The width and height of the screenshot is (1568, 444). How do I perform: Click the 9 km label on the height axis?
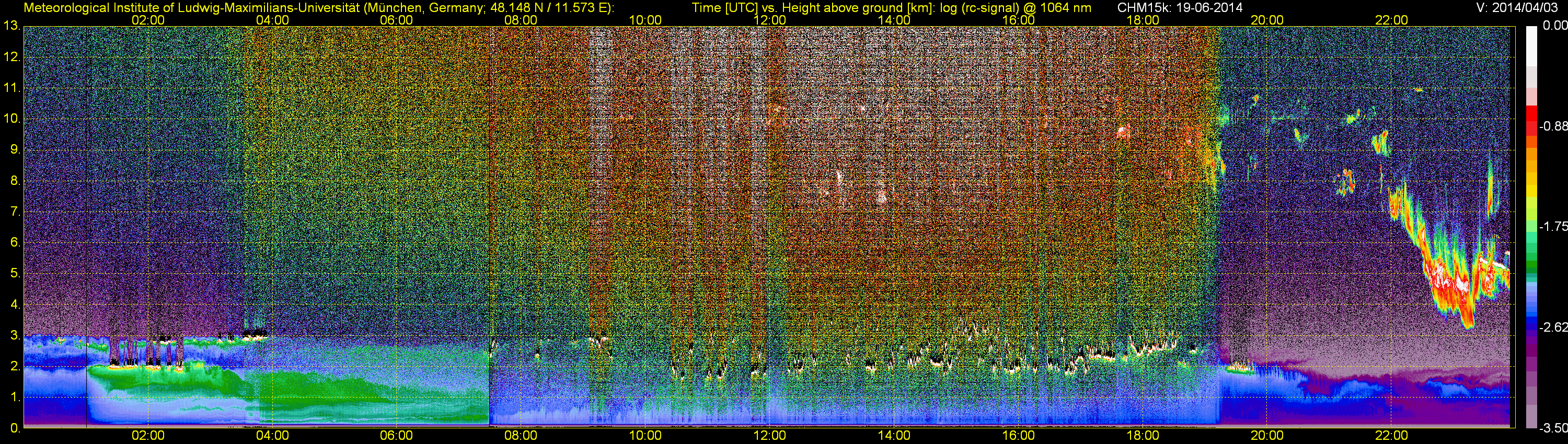tap(15, 149)
